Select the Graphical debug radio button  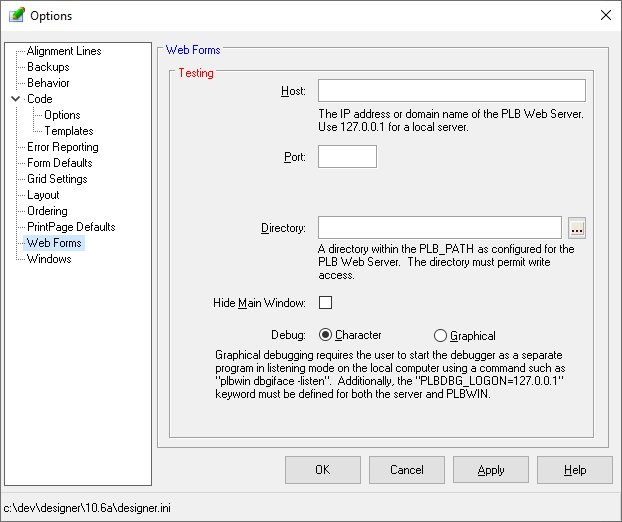[440, 336]
